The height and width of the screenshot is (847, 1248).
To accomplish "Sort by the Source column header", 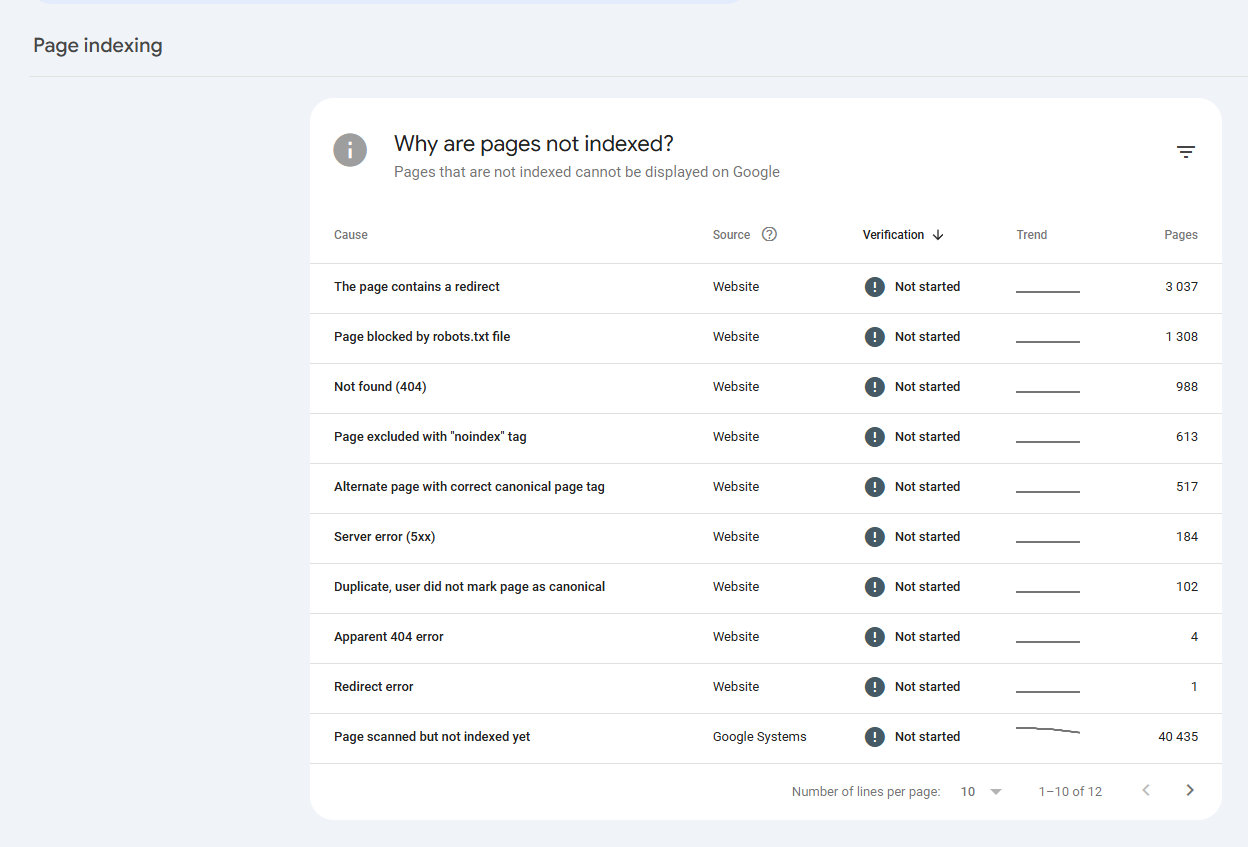I will pyautogui.click(x=731, y=235).
